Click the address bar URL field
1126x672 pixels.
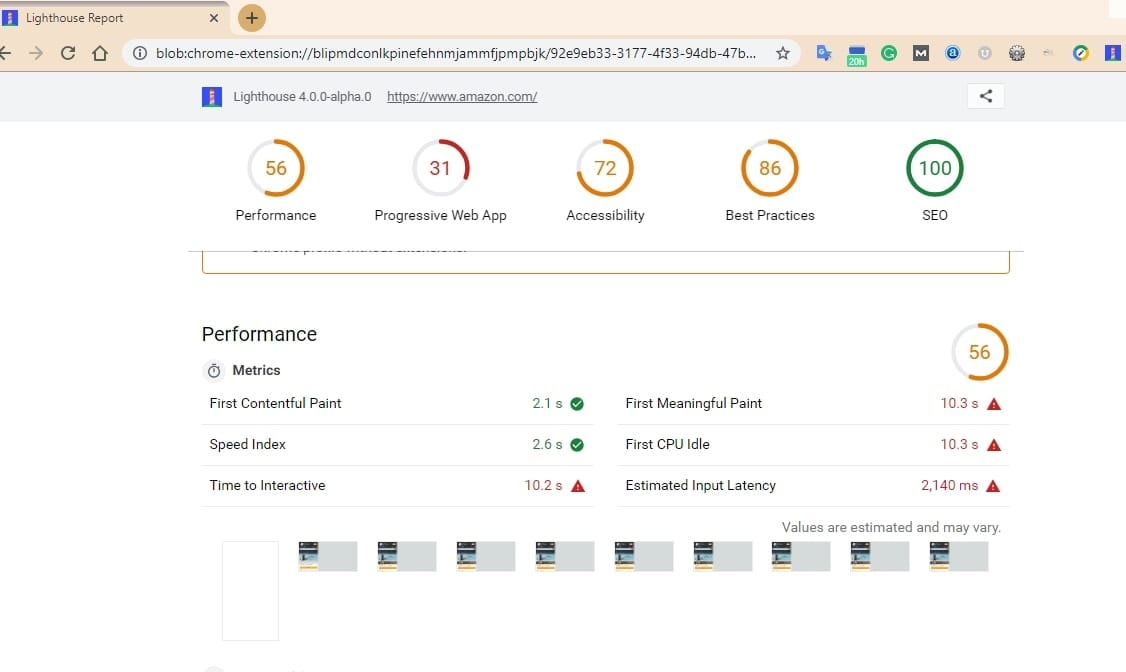455,53
